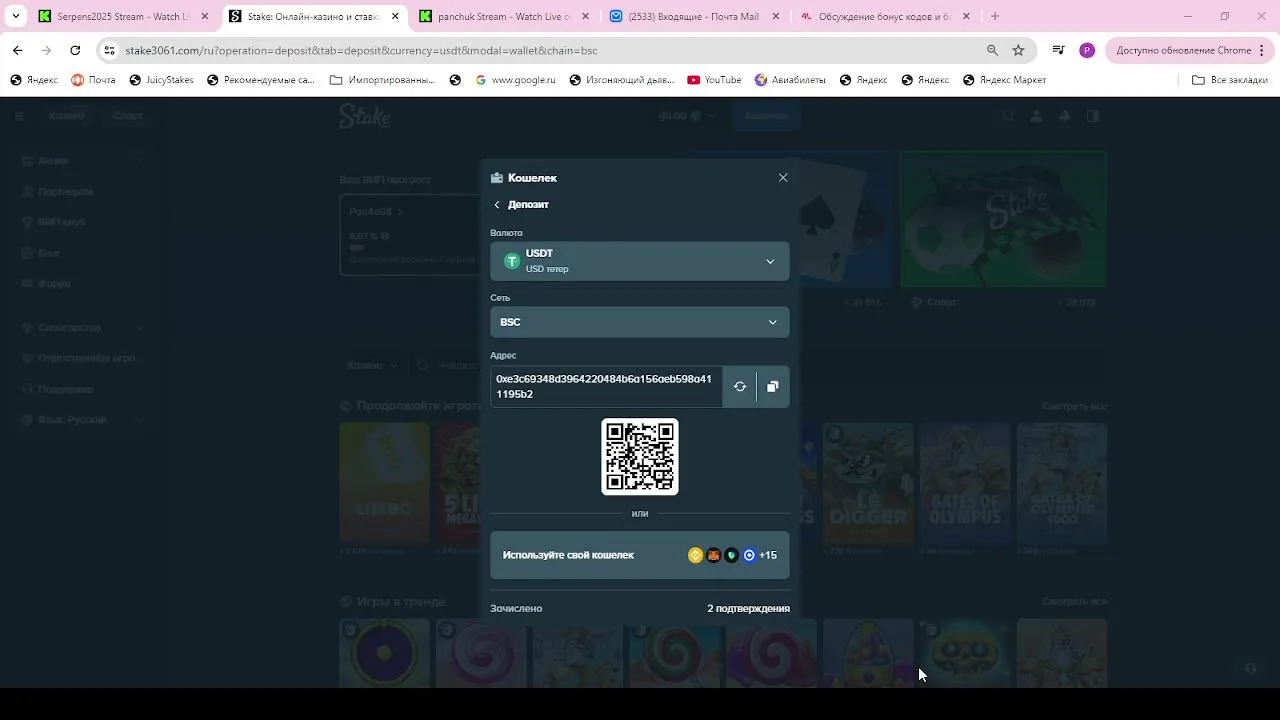
Task: Click Доступно обновление Chrome button
Action: tap(1182, 50)
